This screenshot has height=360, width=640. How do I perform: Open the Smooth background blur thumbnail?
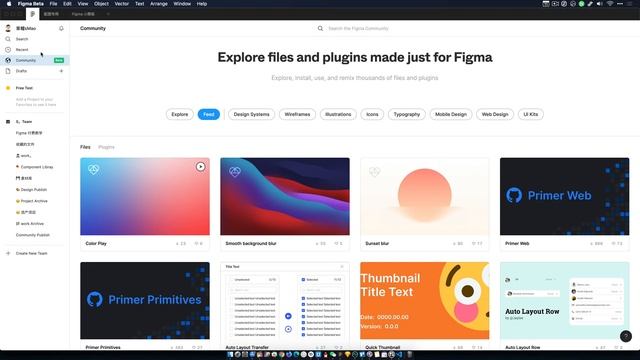click(x=285, y=196)
